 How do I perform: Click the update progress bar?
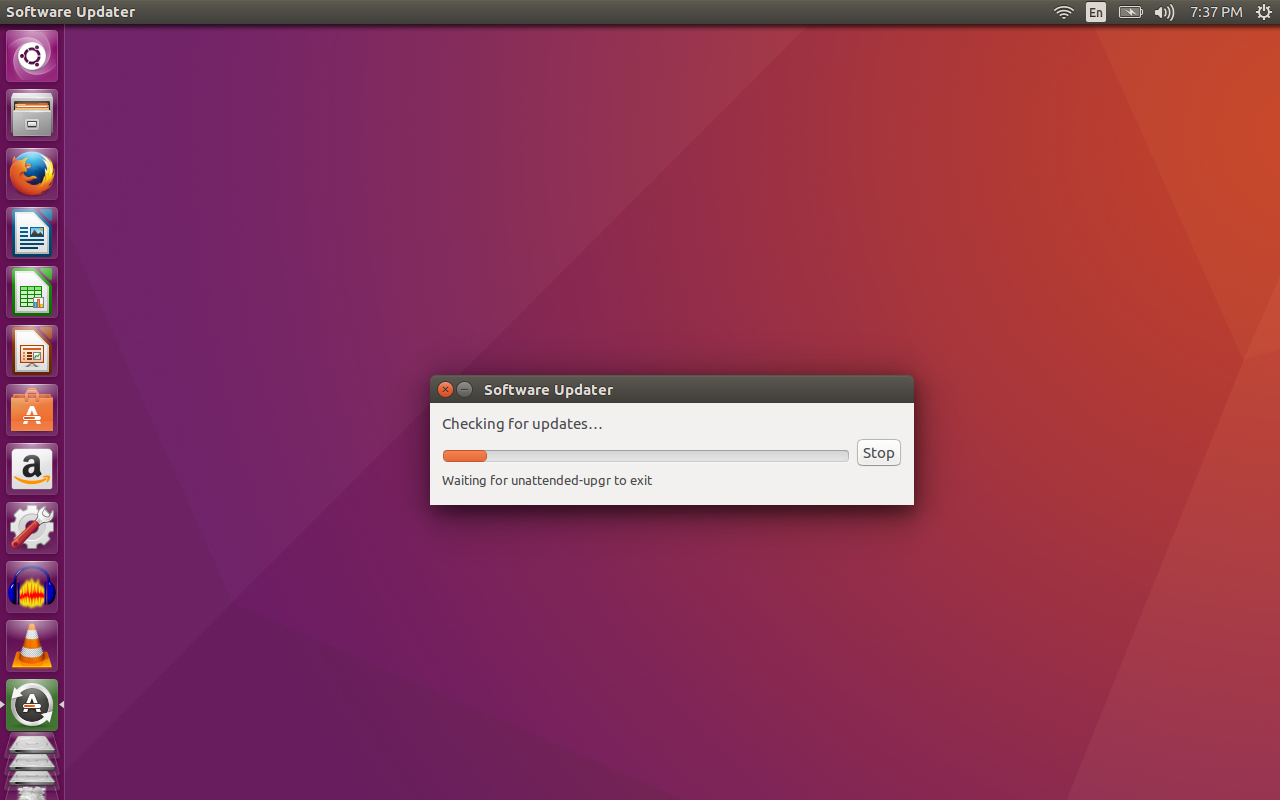coord(645,456)
